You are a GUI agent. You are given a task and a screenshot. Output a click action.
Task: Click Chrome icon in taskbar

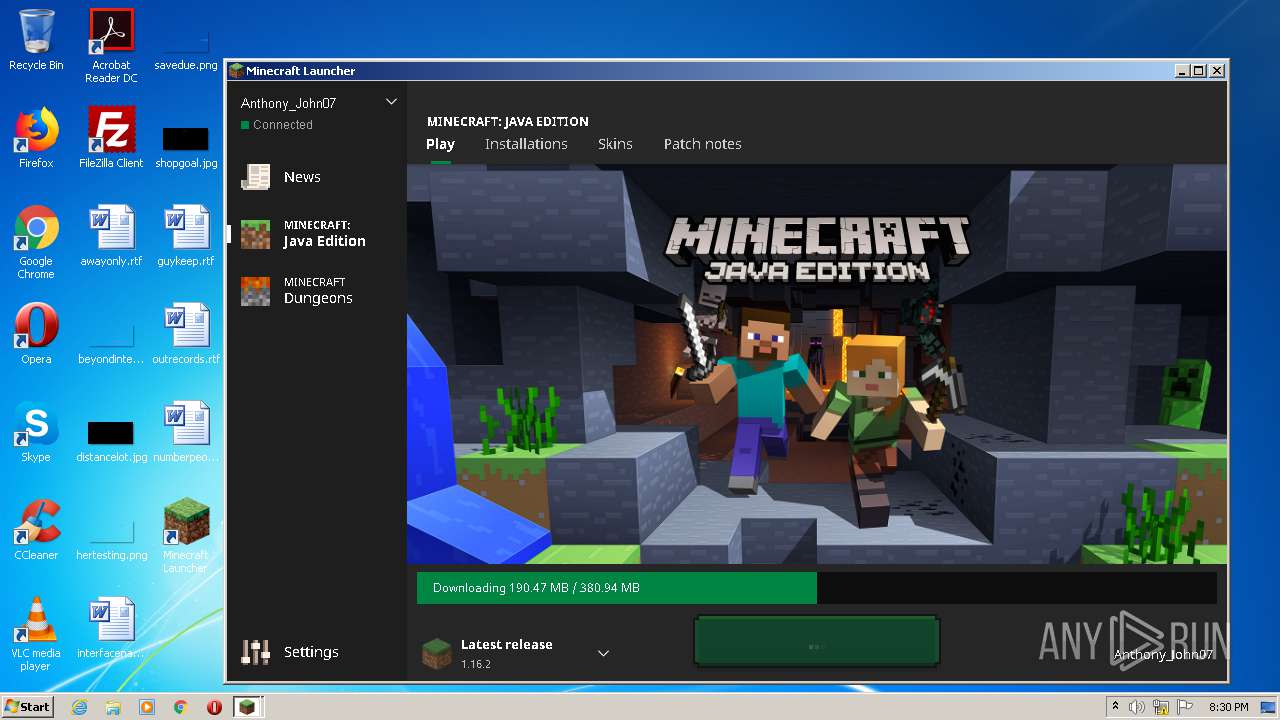[180, 707]
